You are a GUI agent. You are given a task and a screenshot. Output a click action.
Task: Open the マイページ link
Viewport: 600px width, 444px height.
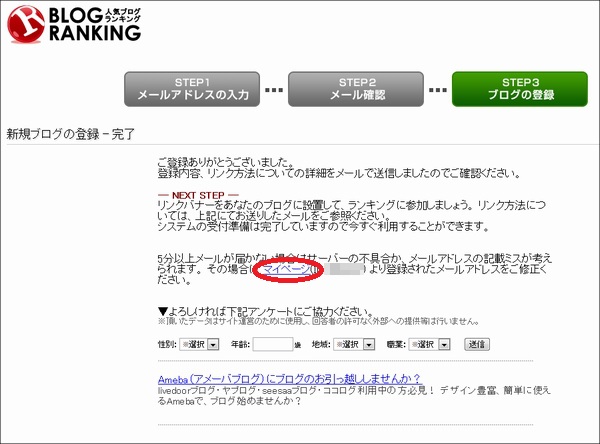[286, 269]
